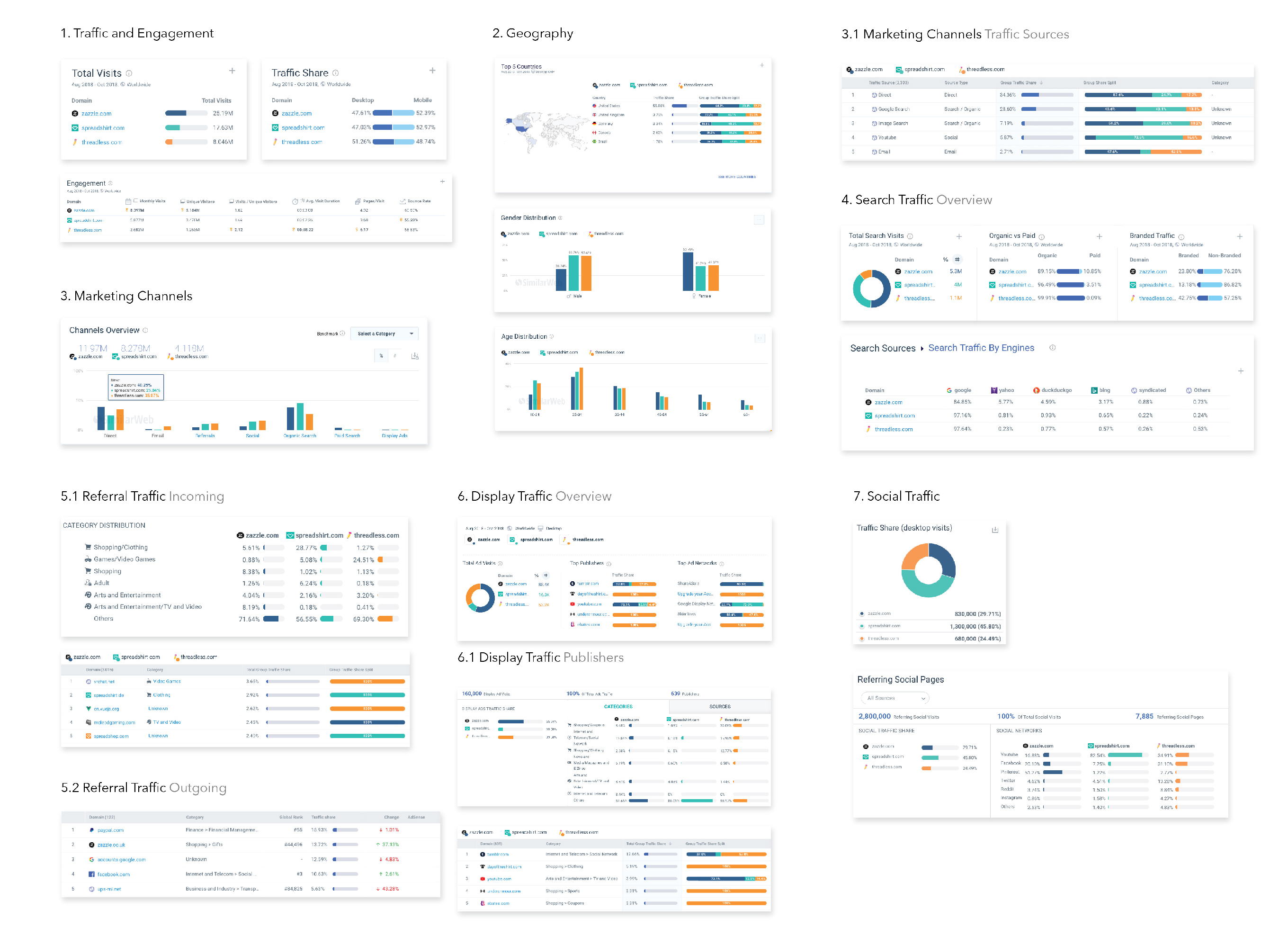Switch to the SOURCES tab
1288x937 pixels.
tap(720, 707)
